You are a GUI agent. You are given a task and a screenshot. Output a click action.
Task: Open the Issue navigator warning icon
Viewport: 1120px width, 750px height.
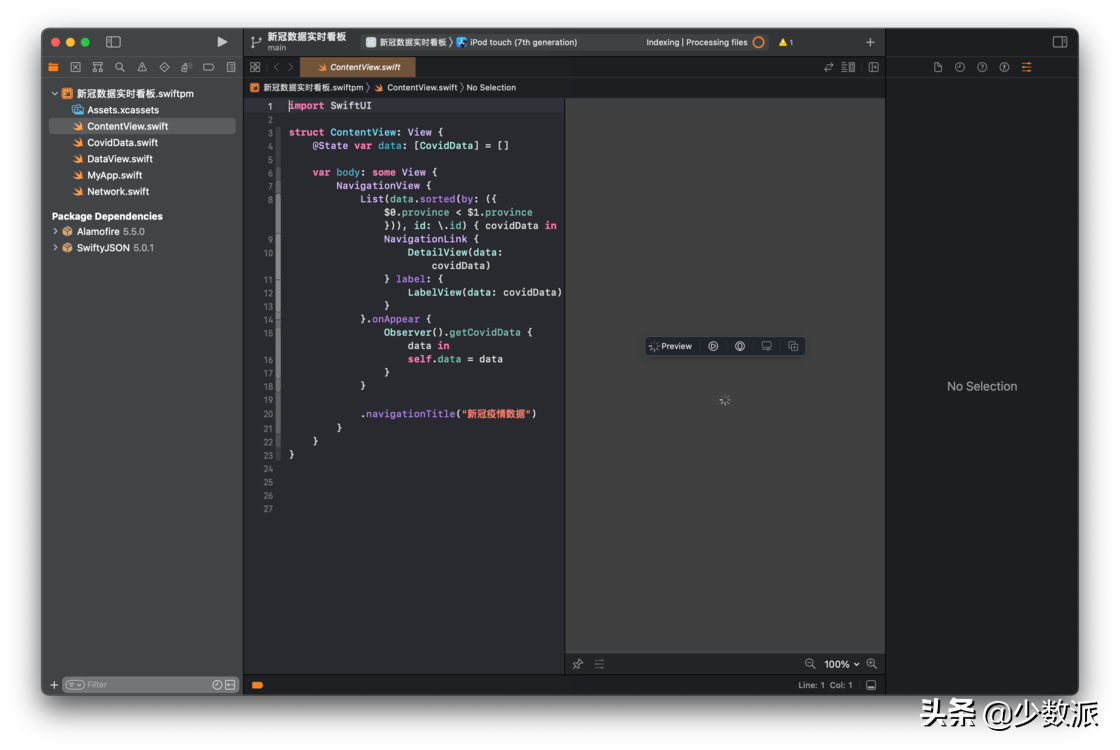point(142,67)
